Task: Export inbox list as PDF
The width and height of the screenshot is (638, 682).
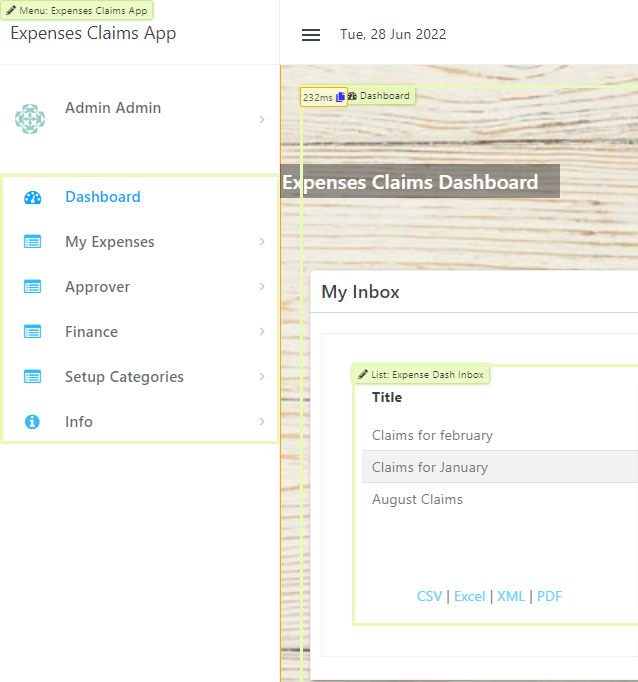Action: tap(549, 596)
